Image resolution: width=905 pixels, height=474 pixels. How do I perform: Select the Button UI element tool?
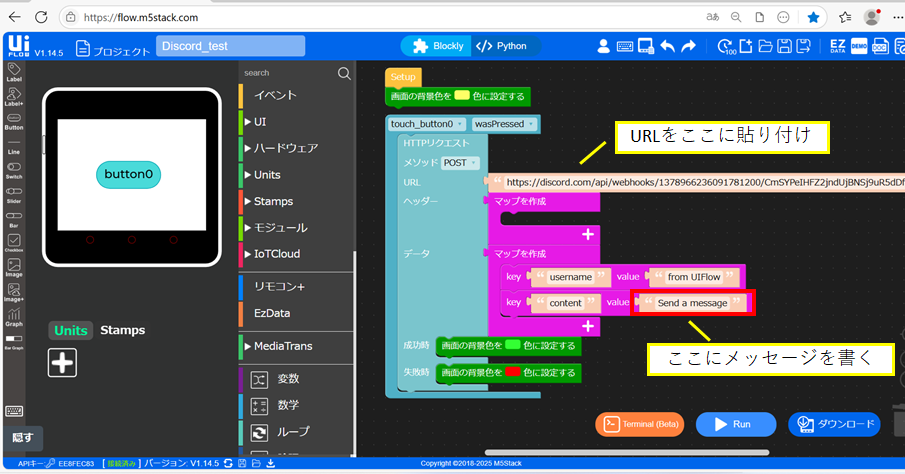coord(14,121)
